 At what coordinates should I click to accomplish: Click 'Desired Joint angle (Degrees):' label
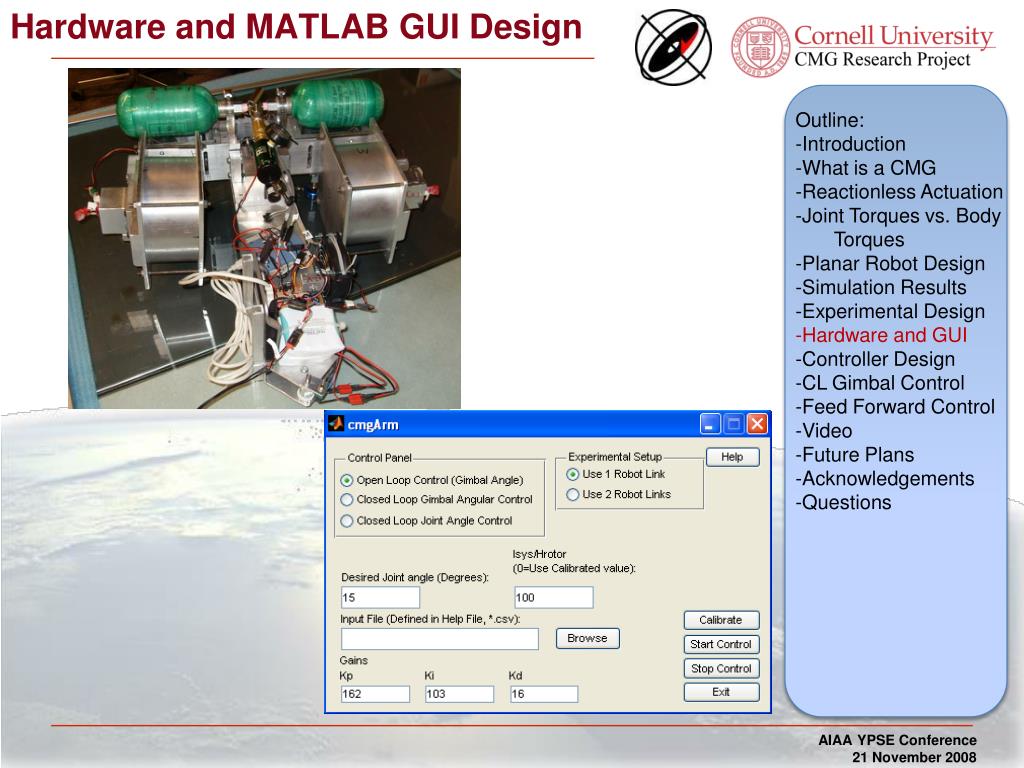[x=415, y=577]
